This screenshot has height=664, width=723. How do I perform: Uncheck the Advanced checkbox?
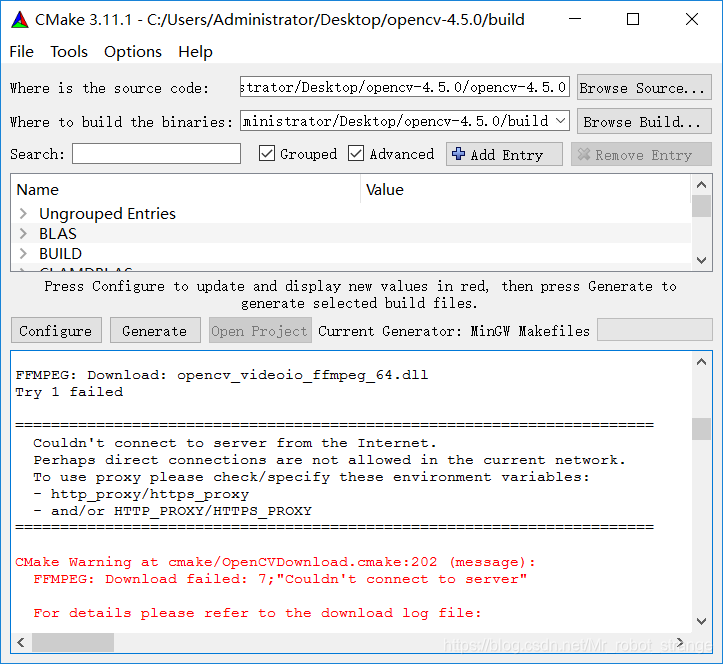pos(356,154)
